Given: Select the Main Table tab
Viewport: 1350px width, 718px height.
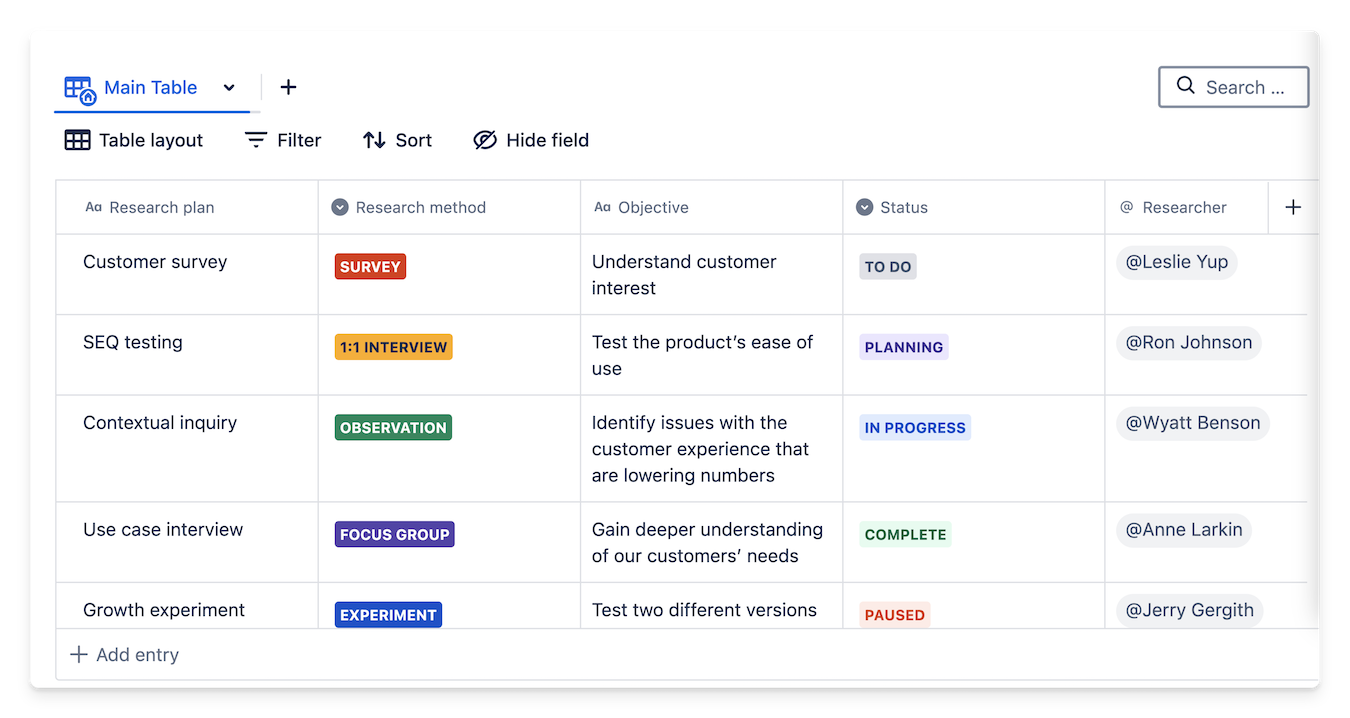Looking at the screenshot, I should click(x=150, y=88).
